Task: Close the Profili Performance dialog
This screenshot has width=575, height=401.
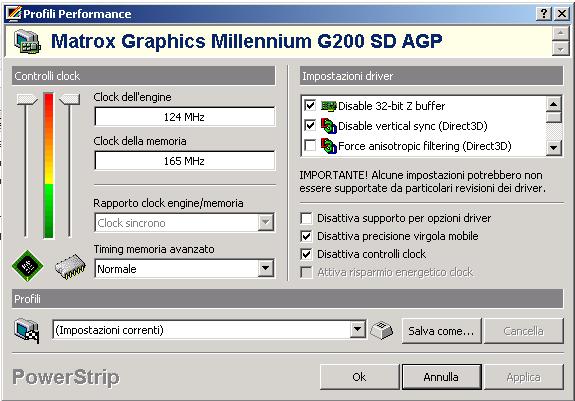Action: point(562,14)
